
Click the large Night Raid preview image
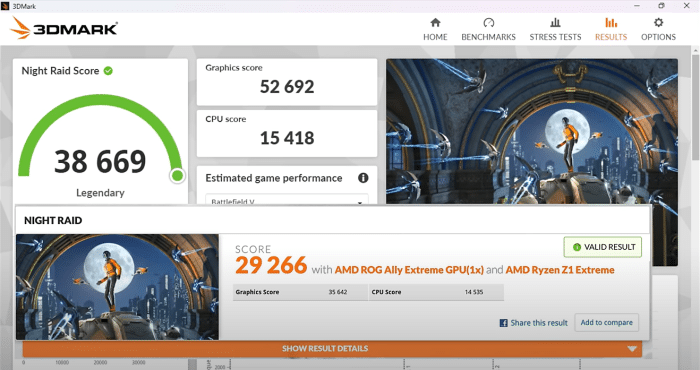click(532, 132)
